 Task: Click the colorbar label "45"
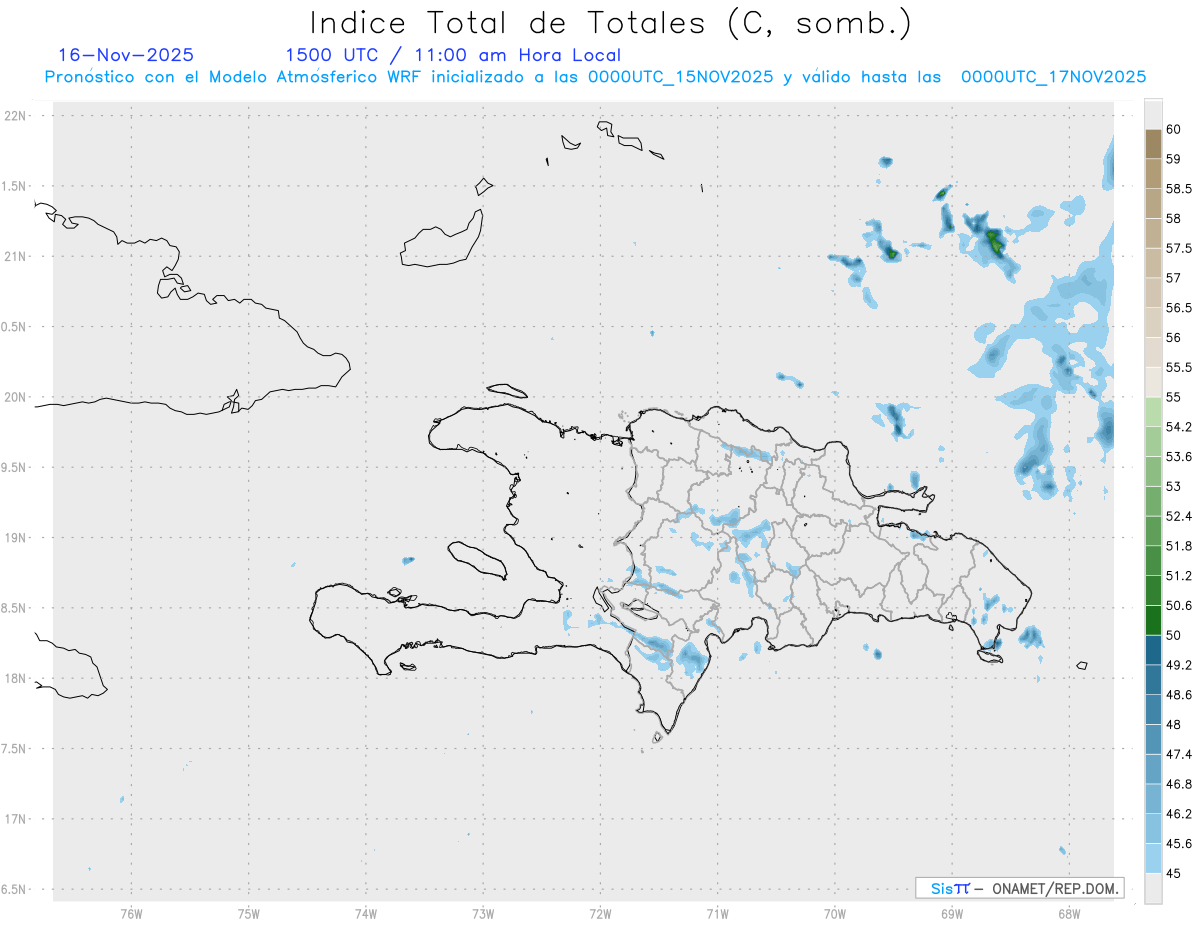(1173, 873)
